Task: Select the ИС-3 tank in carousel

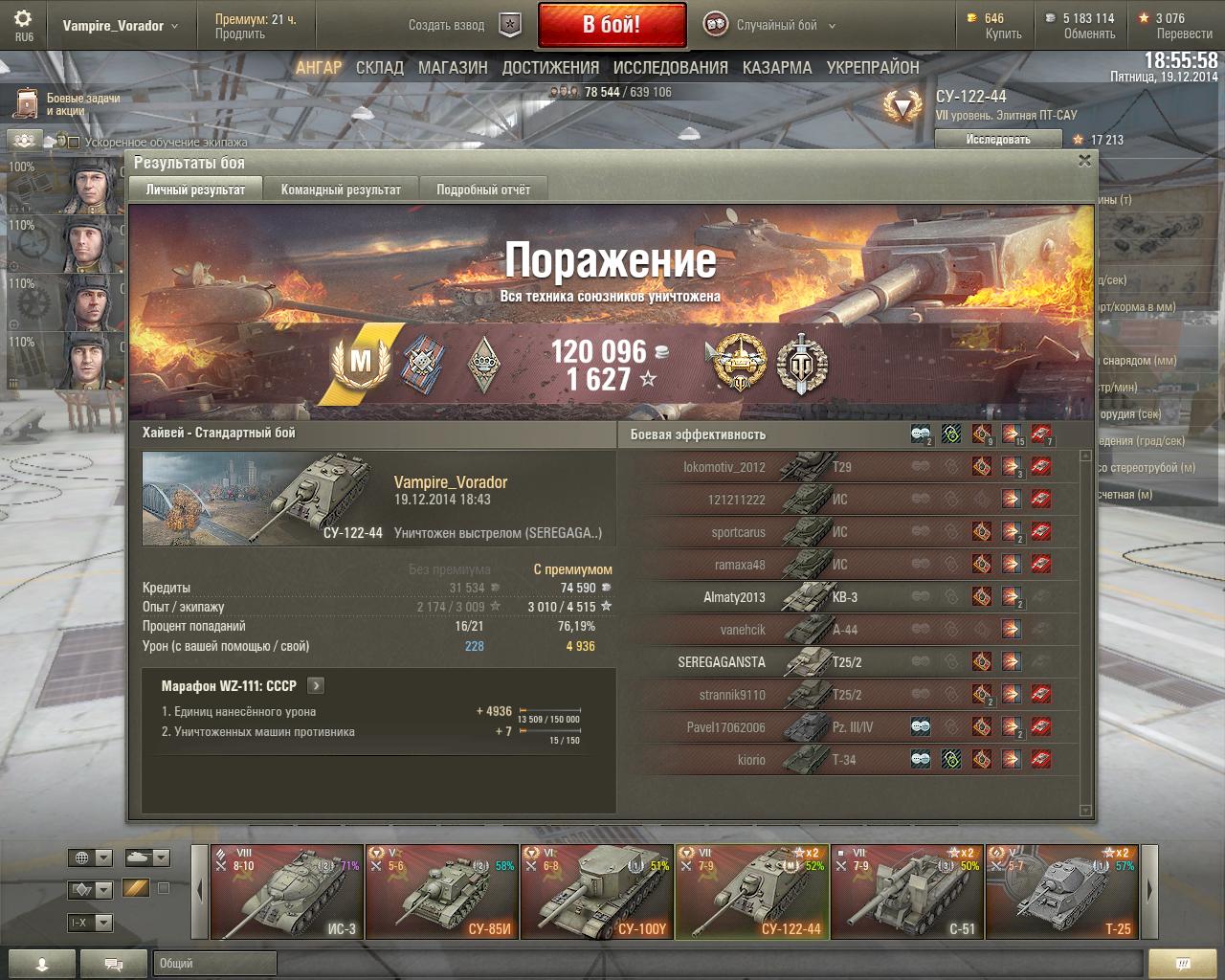Action: click(x=287, y=892)
